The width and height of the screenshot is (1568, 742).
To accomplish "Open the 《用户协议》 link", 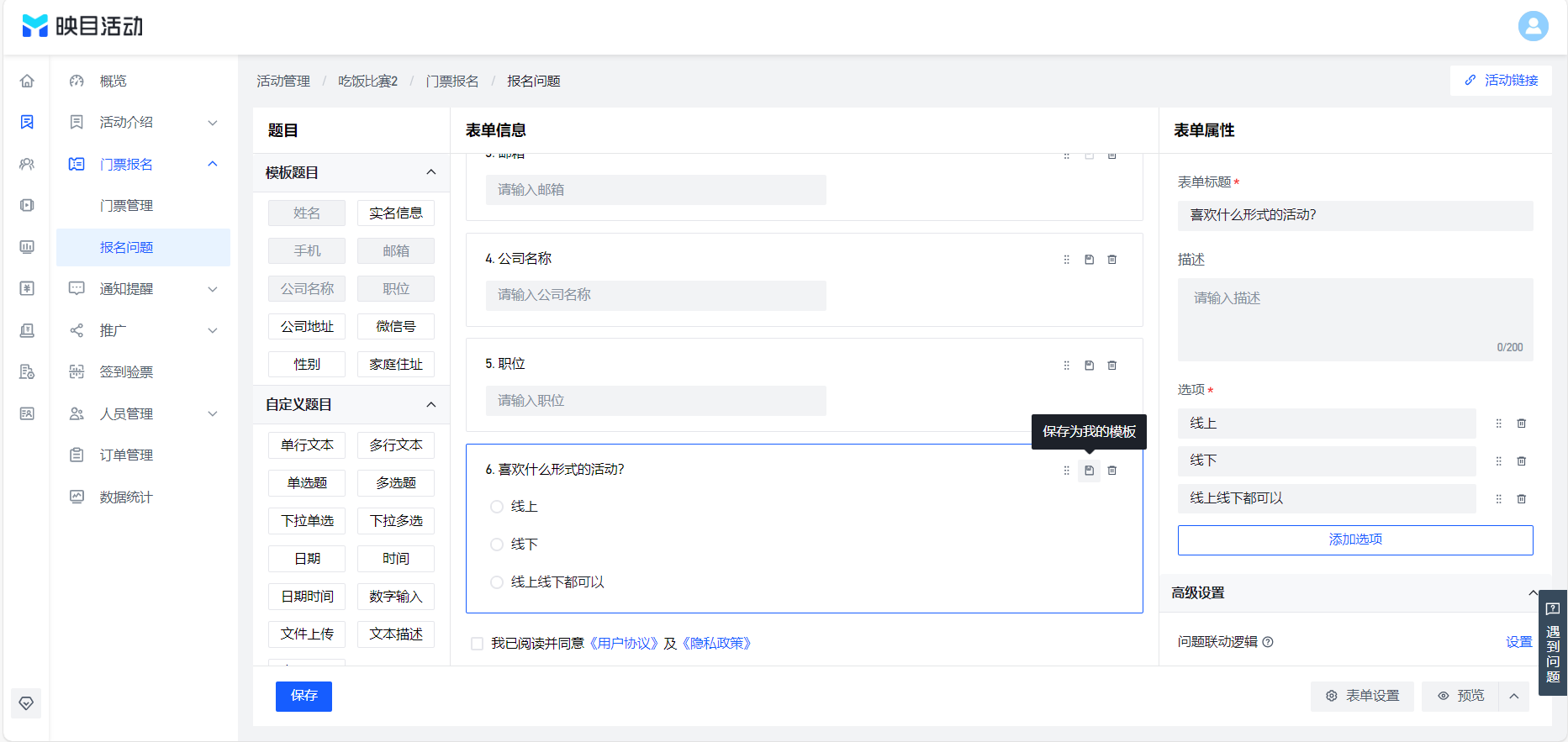I will point(624,644).
